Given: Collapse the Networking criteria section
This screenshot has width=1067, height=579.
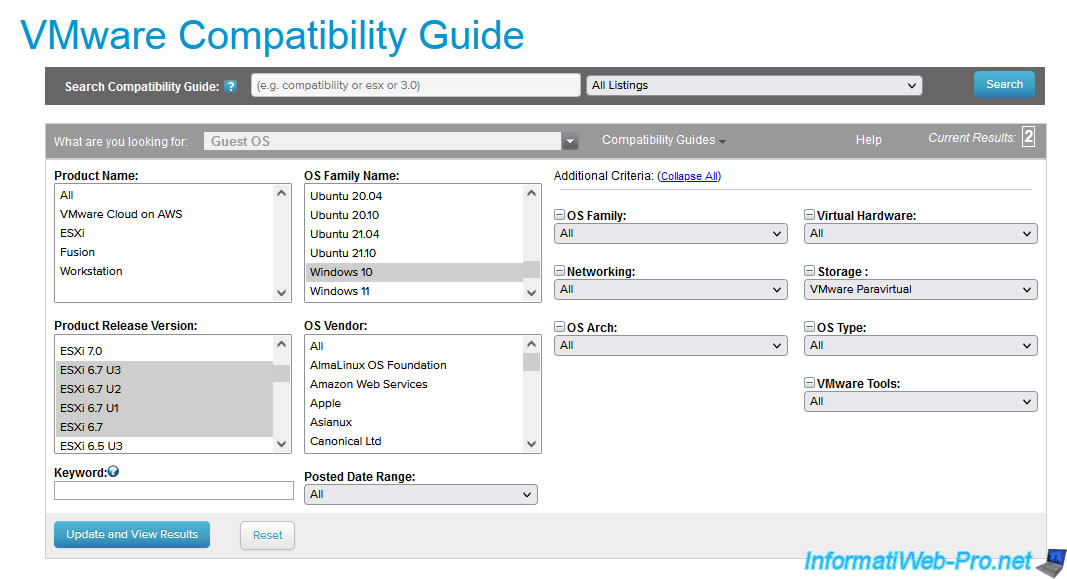Looking at the screenshot, I should pyautogui.click(x=559, y=271).
